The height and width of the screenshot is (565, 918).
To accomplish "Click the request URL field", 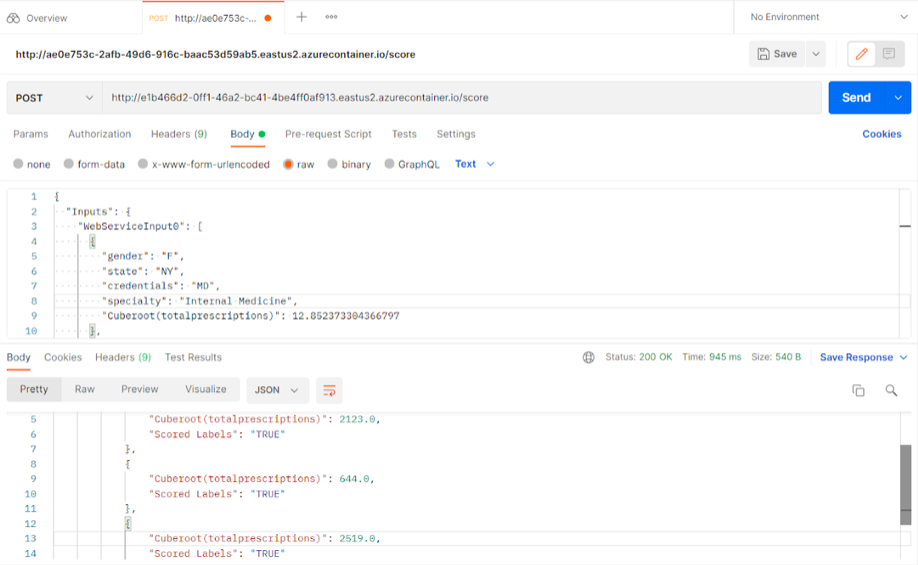I will (461, 98).
